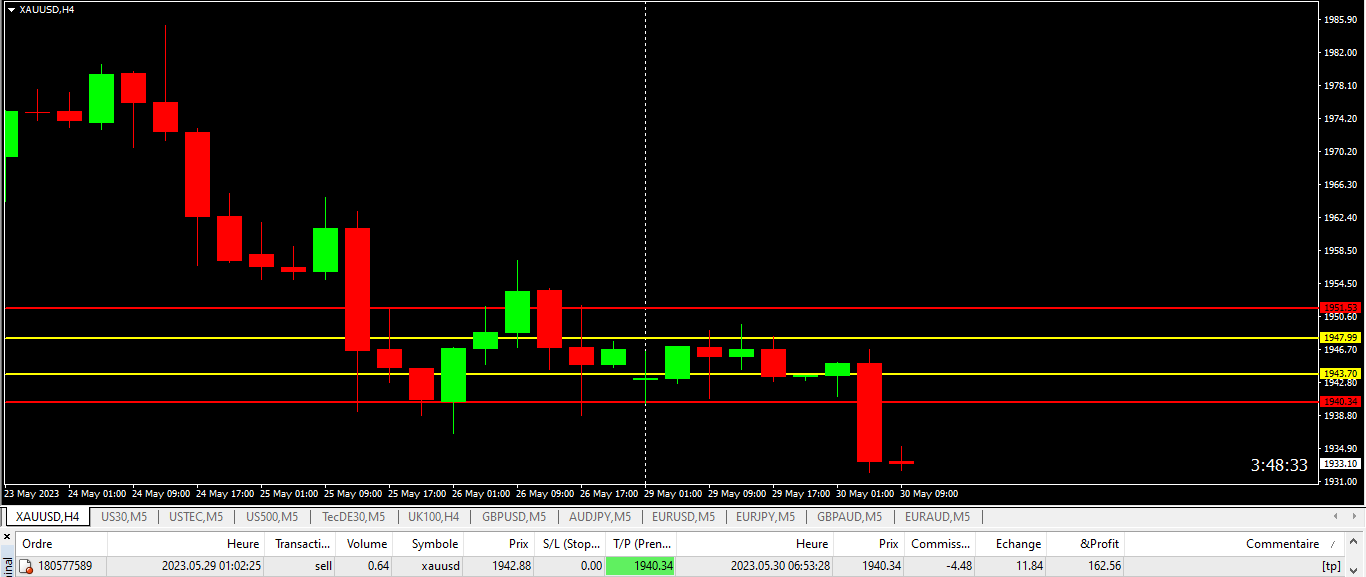Click the xauusd symbol cell

[x=428, y=566]
